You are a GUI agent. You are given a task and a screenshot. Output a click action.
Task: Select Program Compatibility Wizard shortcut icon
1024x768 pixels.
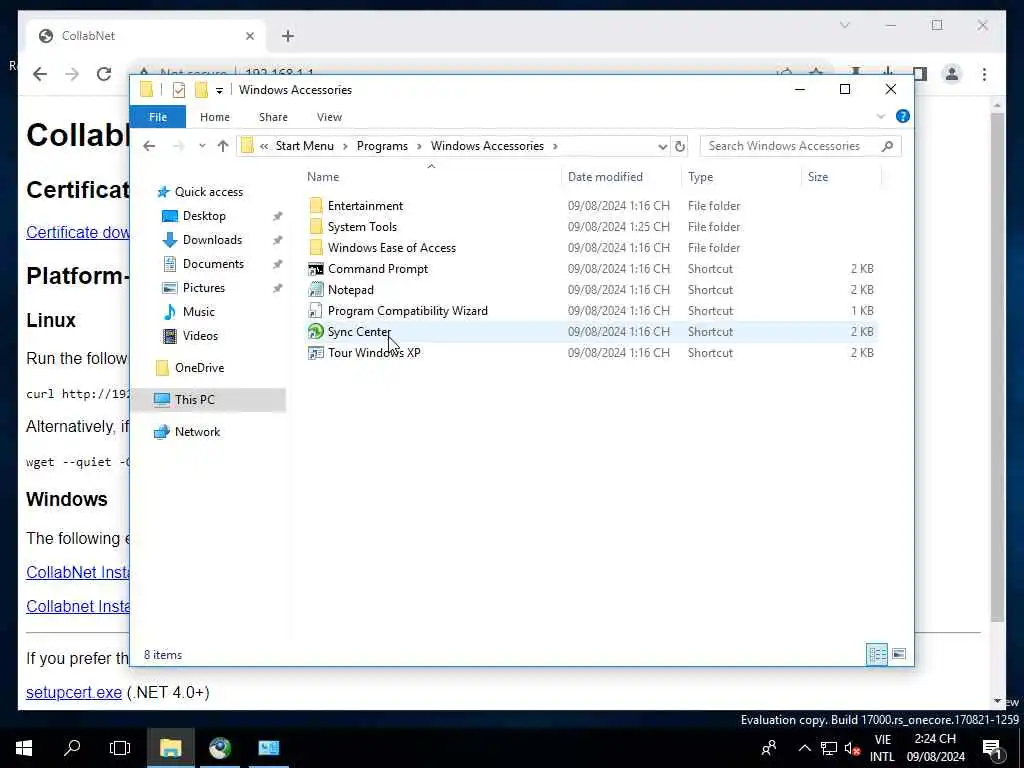(315, 310)
